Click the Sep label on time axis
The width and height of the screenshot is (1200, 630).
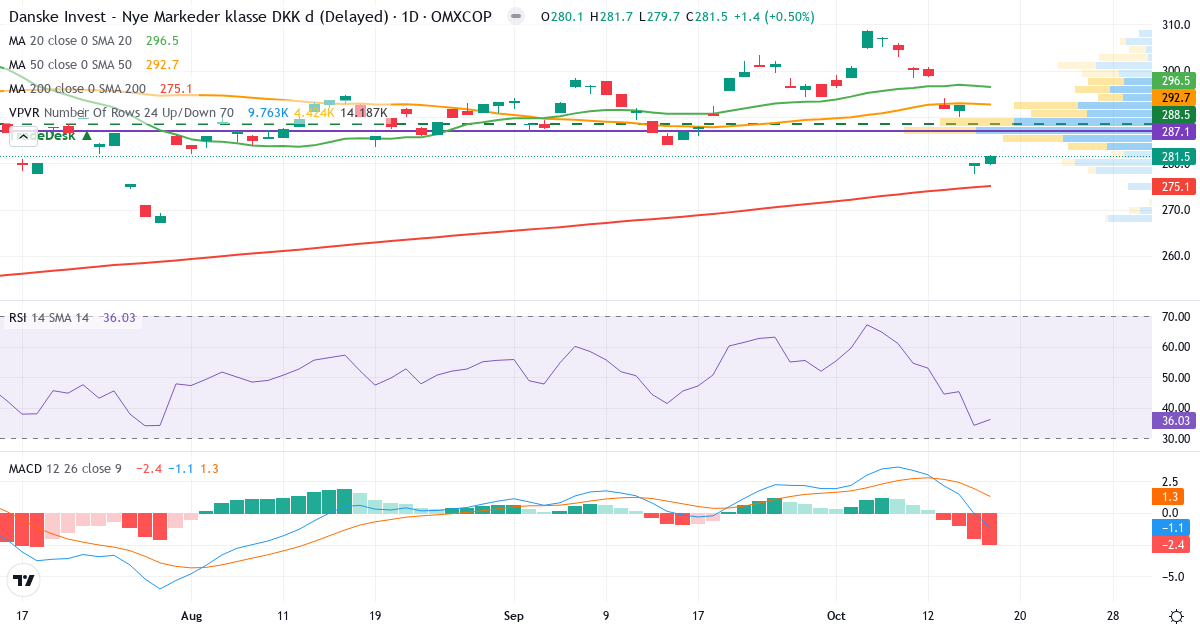(x=513, y=615)
